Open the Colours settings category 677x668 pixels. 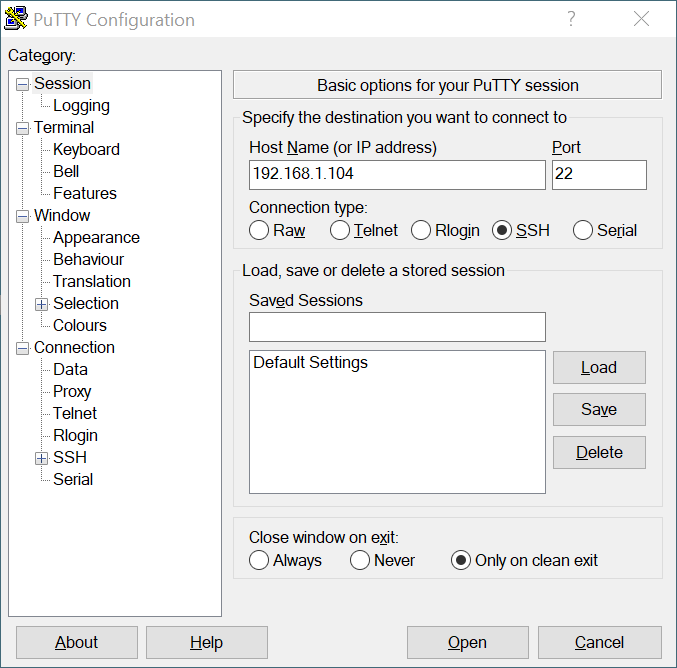click(x=80, y=326)
